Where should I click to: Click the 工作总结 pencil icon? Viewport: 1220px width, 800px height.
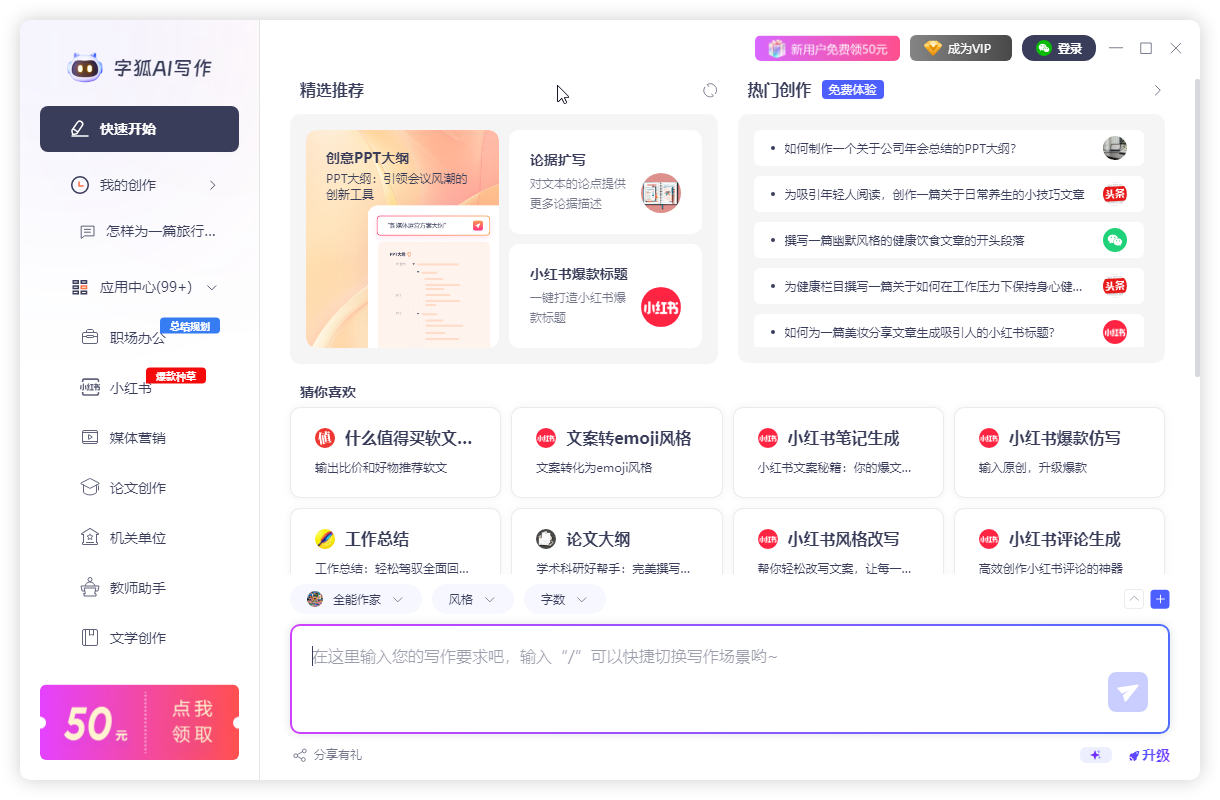point(325,539)
